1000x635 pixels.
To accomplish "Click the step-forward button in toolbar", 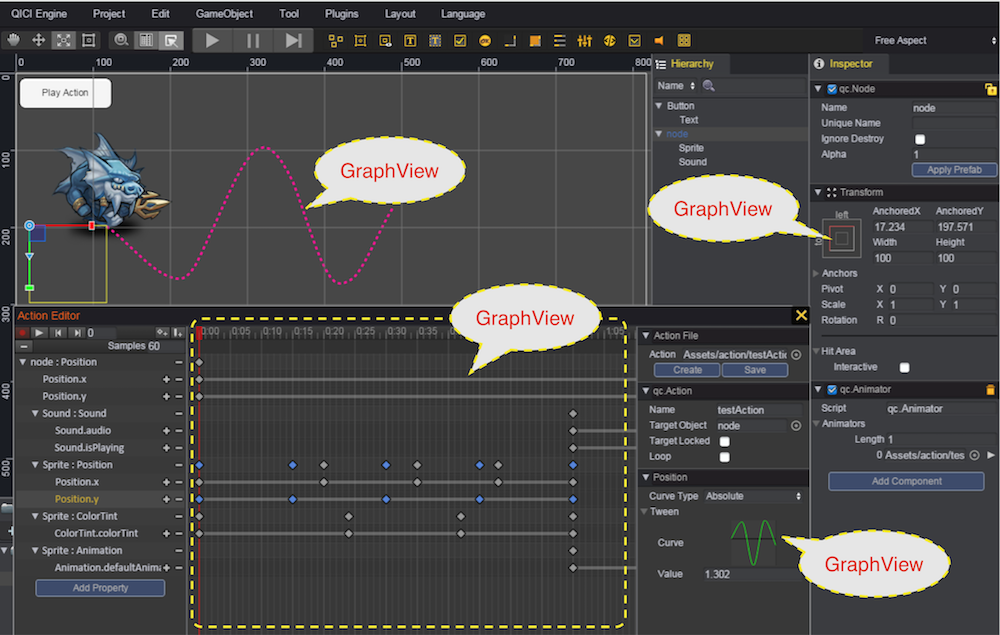I will pos(293,40).
